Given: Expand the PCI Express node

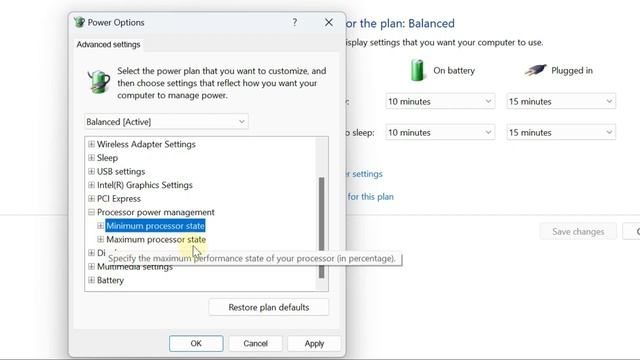Looking at the screenshot, I should coord(91,198).
